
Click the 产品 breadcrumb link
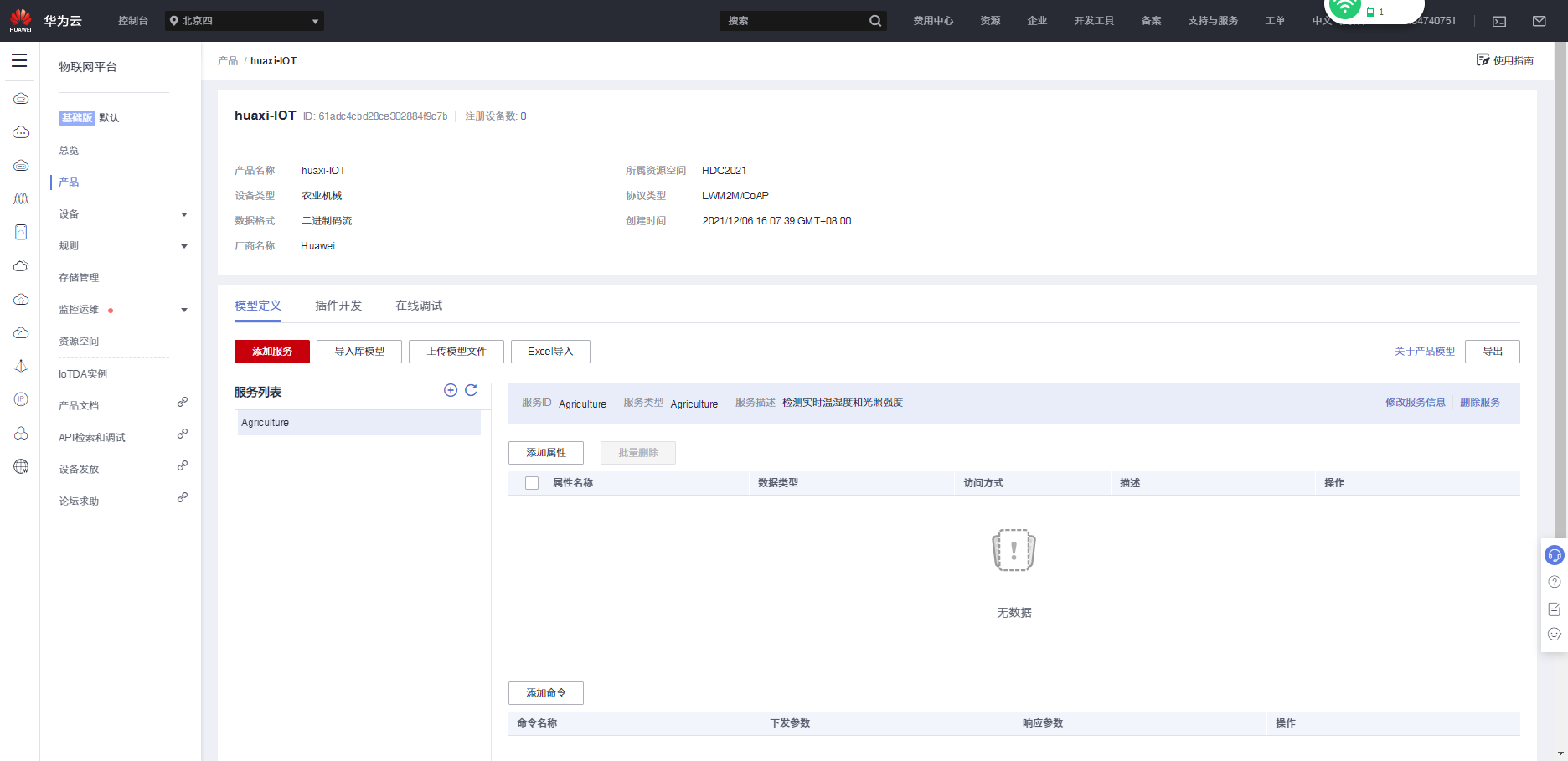click(228, 61)
